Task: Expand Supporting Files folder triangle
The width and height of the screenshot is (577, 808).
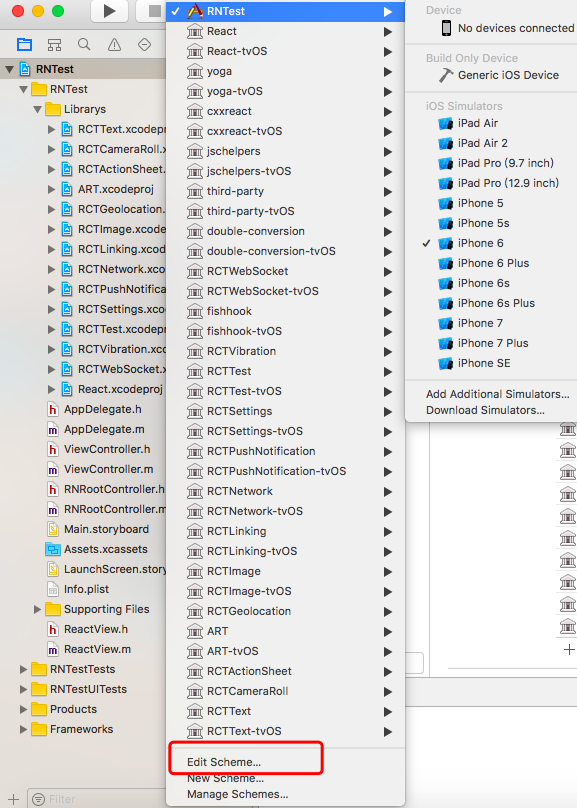Action: coord(37,609)
